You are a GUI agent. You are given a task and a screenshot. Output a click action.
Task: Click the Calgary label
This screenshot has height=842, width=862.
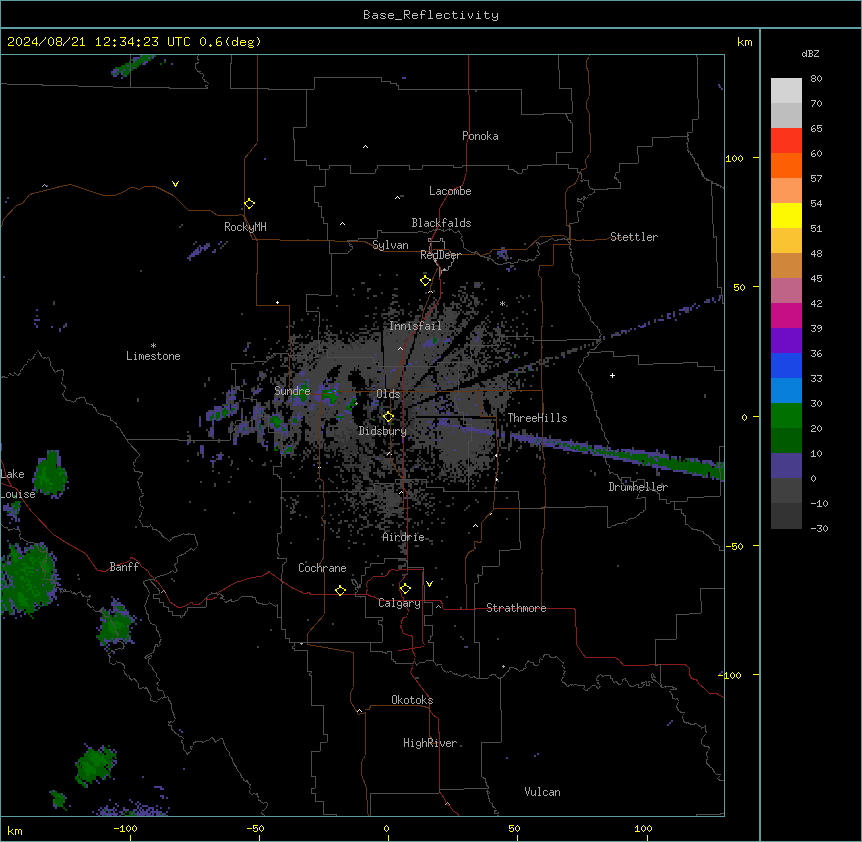[x=399, y=603]
